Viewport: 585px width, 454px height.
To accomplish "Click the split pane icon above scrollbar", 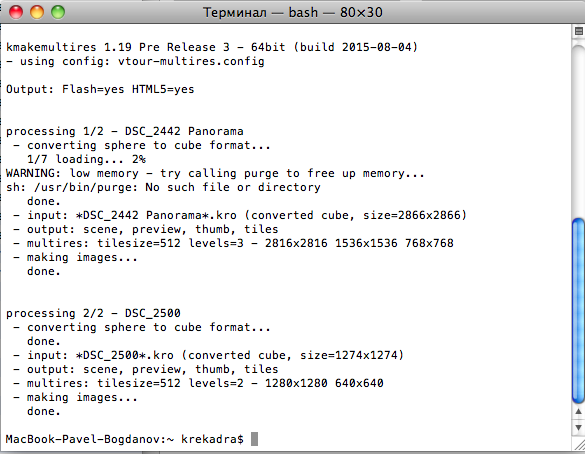I will 579,31.
